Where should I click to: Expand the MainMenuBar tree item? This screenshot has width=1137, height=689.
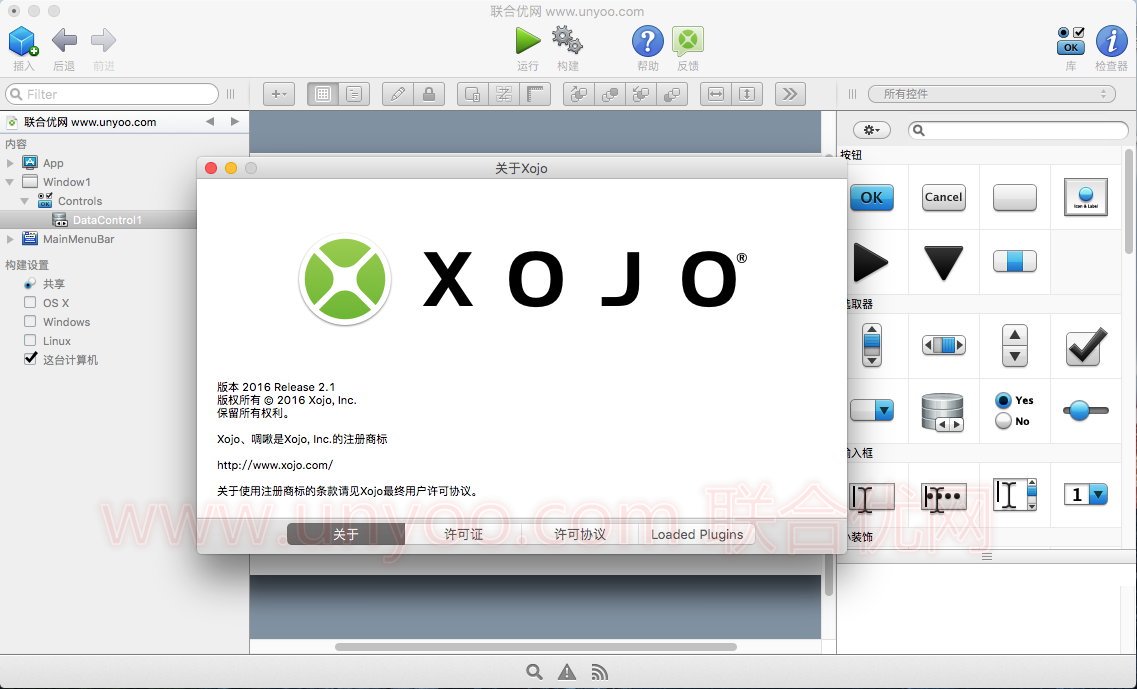point(9,239)
